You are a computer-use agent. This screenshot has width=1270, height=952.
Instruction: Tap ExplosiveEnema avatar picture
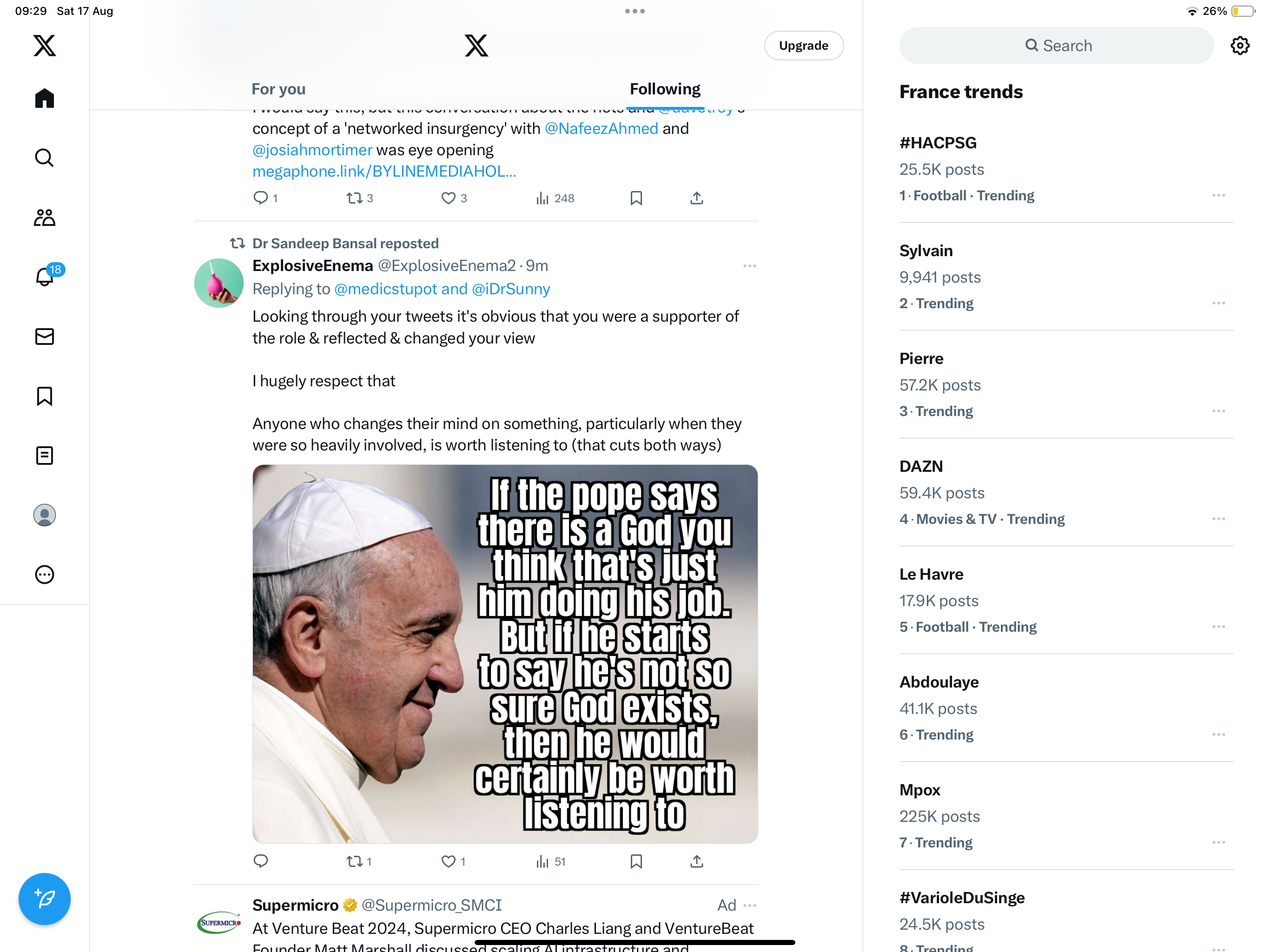tap(219, 283)
